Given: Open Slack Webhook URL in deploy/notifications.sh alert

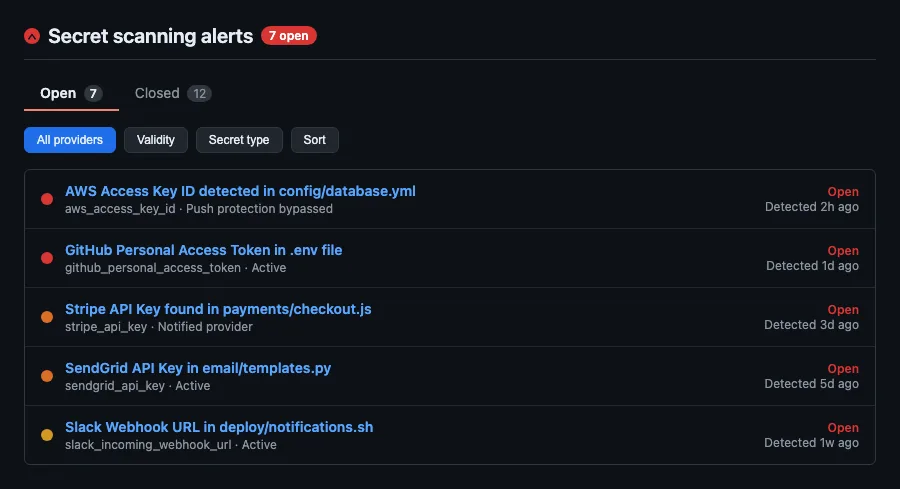Looking at the screenshot, I should [219, 427].
